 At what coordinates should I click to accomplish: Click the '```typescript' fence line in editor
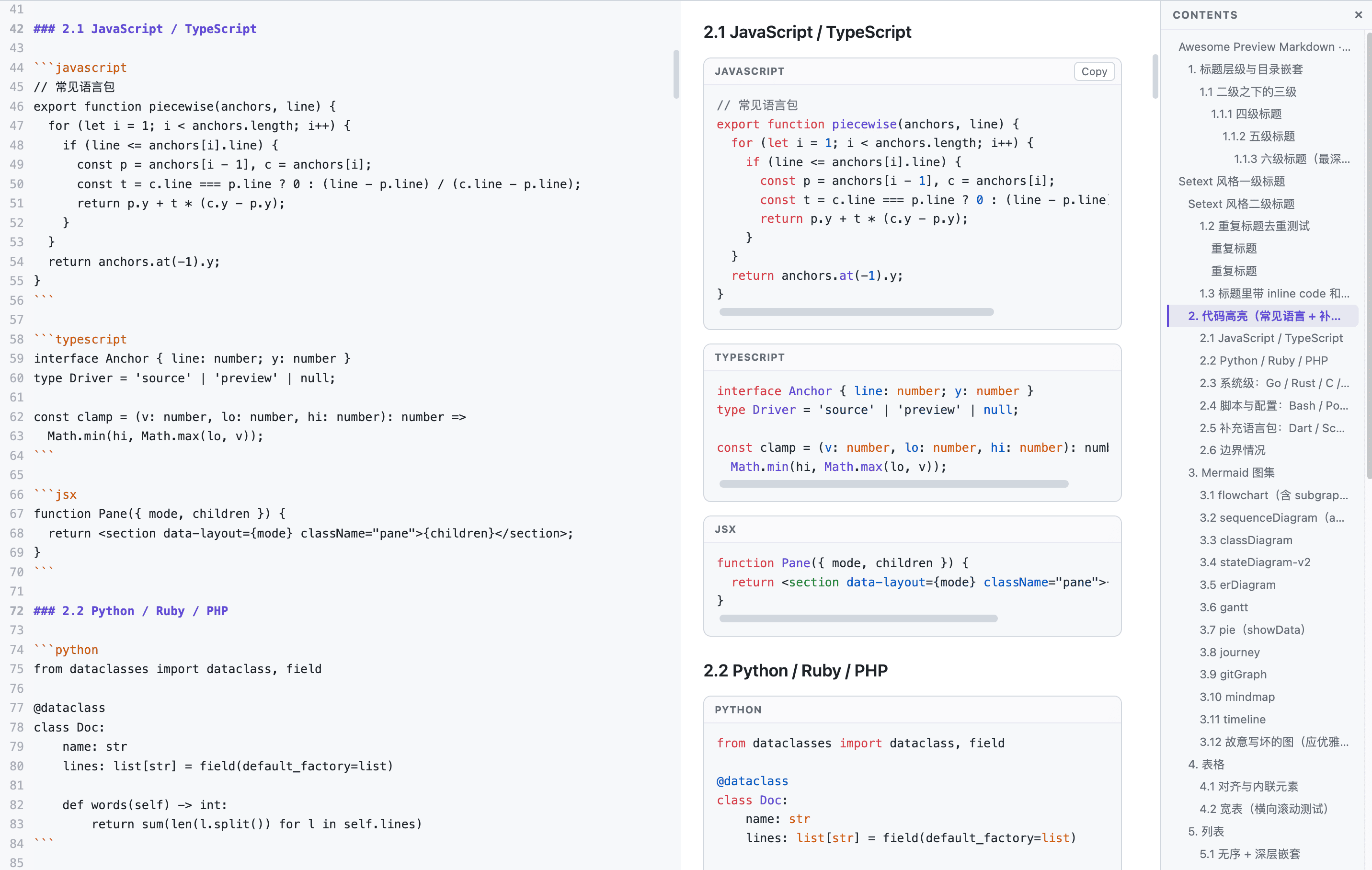[x=80, y=339]
